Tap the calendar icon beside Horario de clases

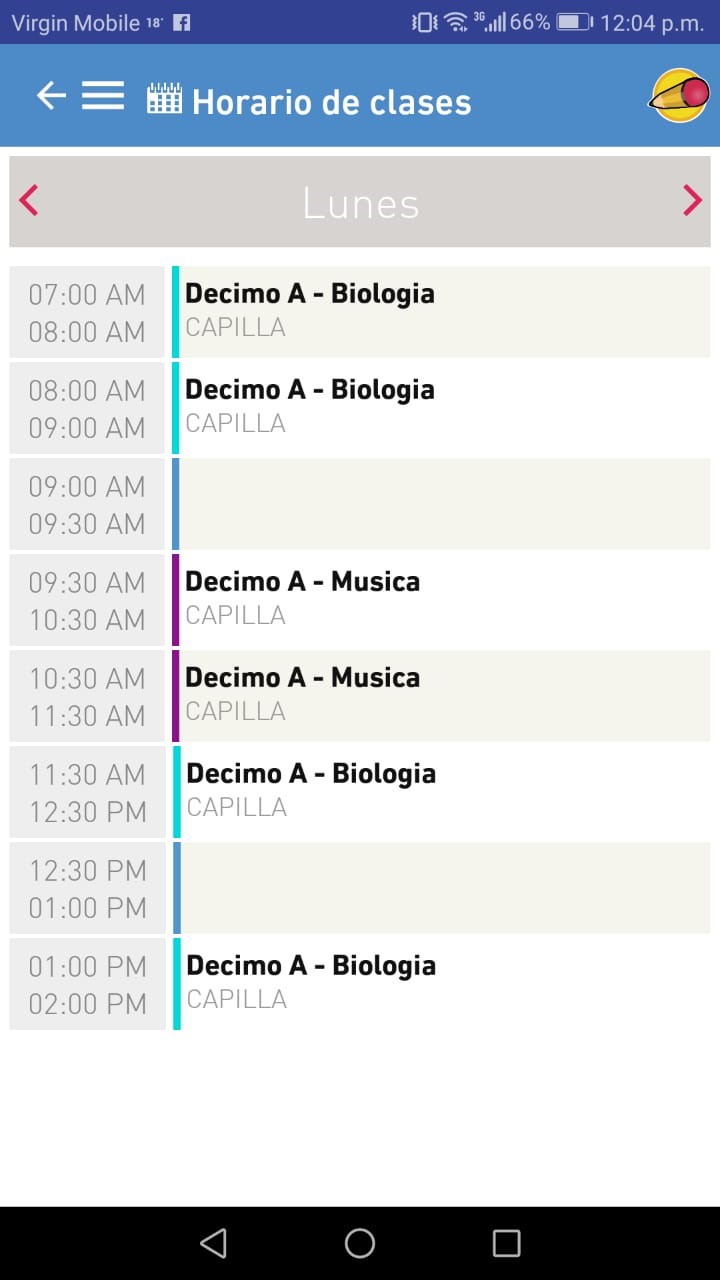tap(164, 99)
